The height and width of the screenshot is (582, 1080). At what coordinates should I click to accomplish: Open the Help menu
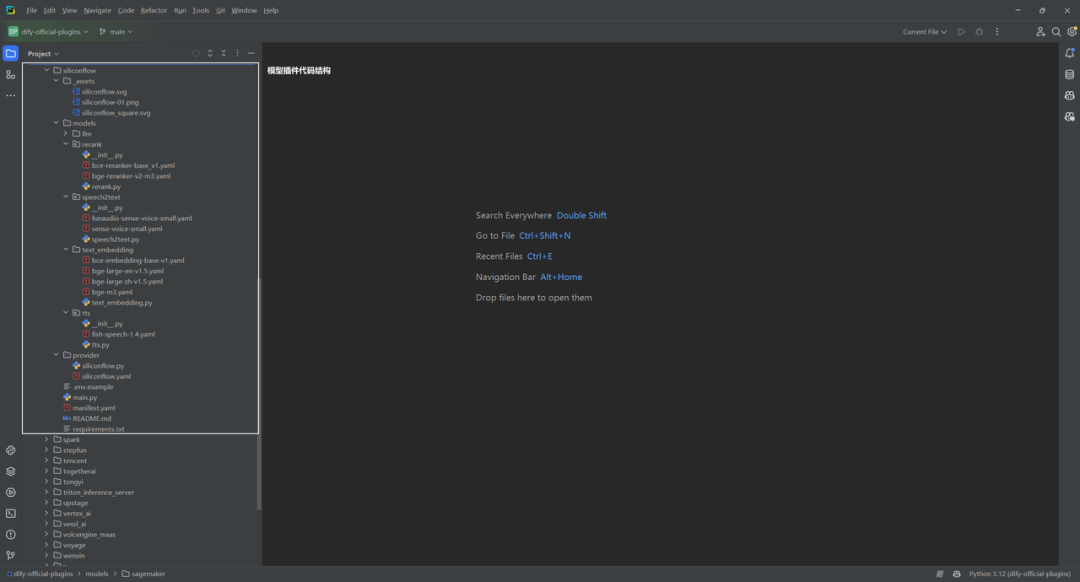click(x=271, y=10)
